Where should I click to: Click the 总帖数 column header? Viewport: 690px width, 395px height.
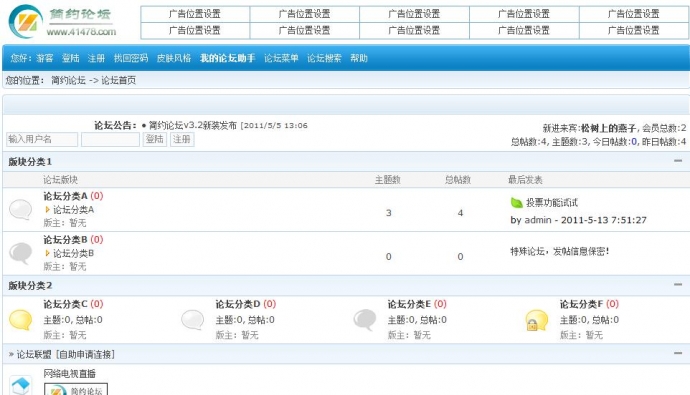458,180
